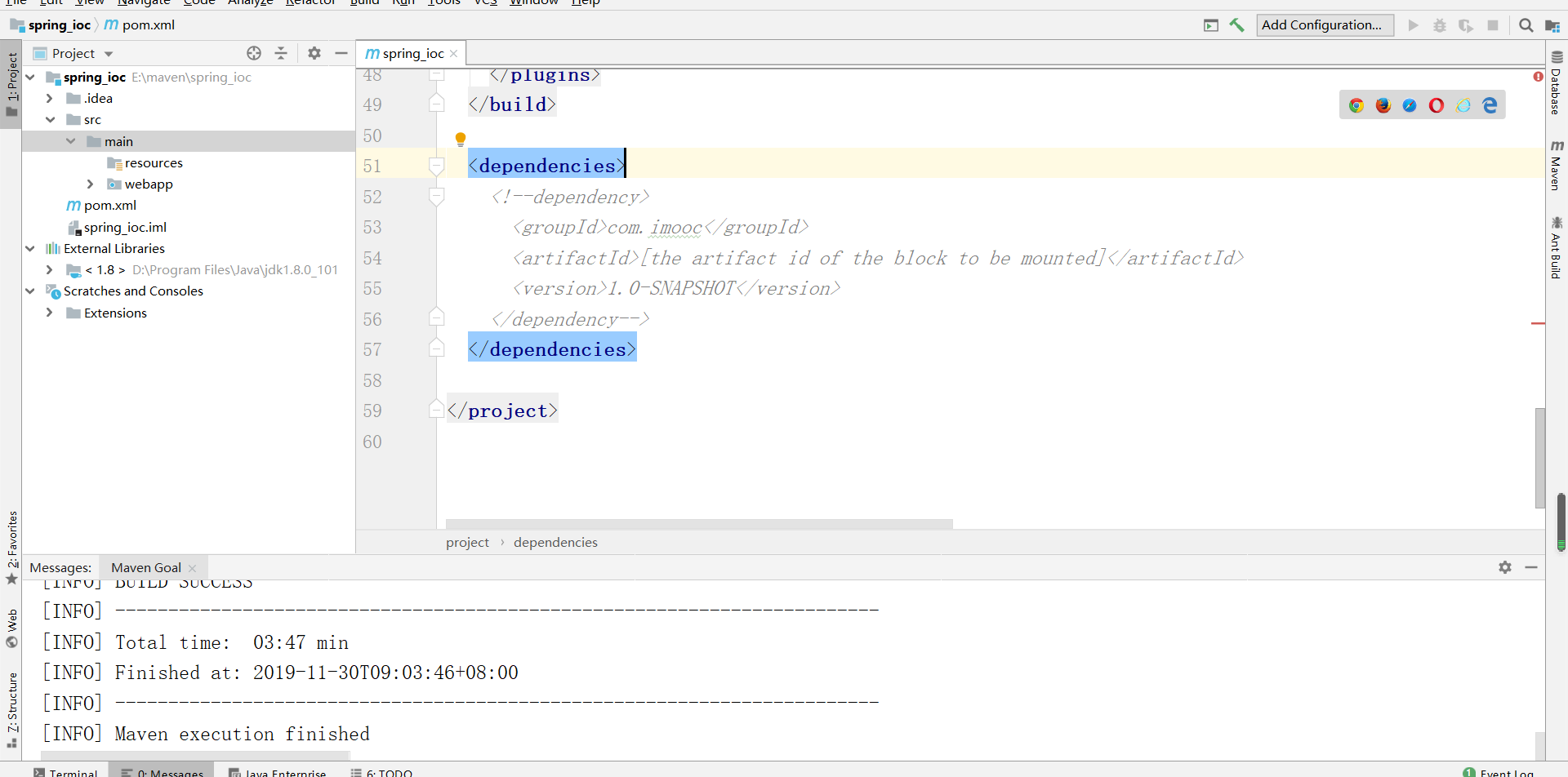
Task: Click spring_ioc in the navigation bar
Action: click(x=51, y=25)
